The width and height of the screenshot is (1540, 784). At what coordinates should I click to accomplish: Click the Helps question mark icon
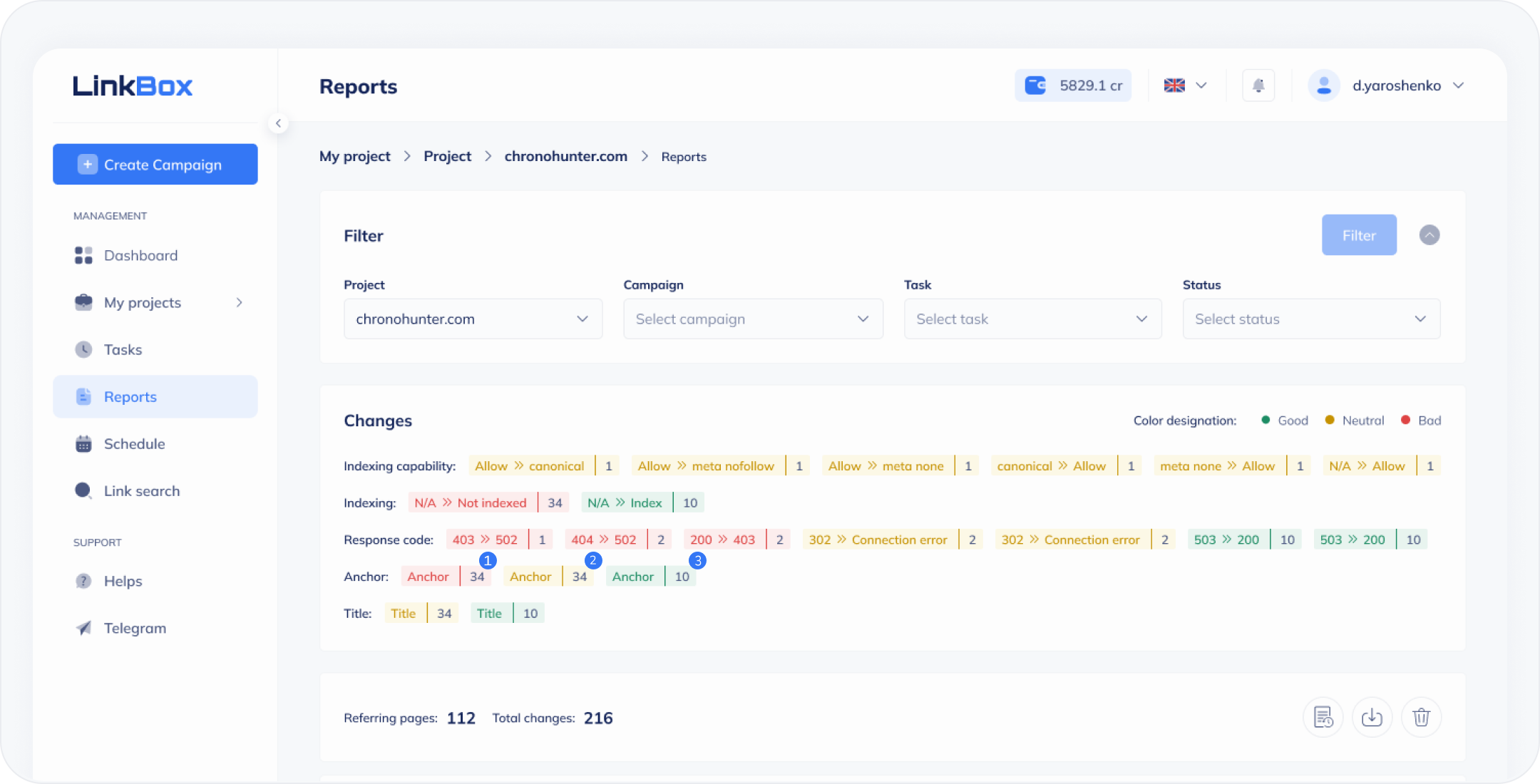83,581
